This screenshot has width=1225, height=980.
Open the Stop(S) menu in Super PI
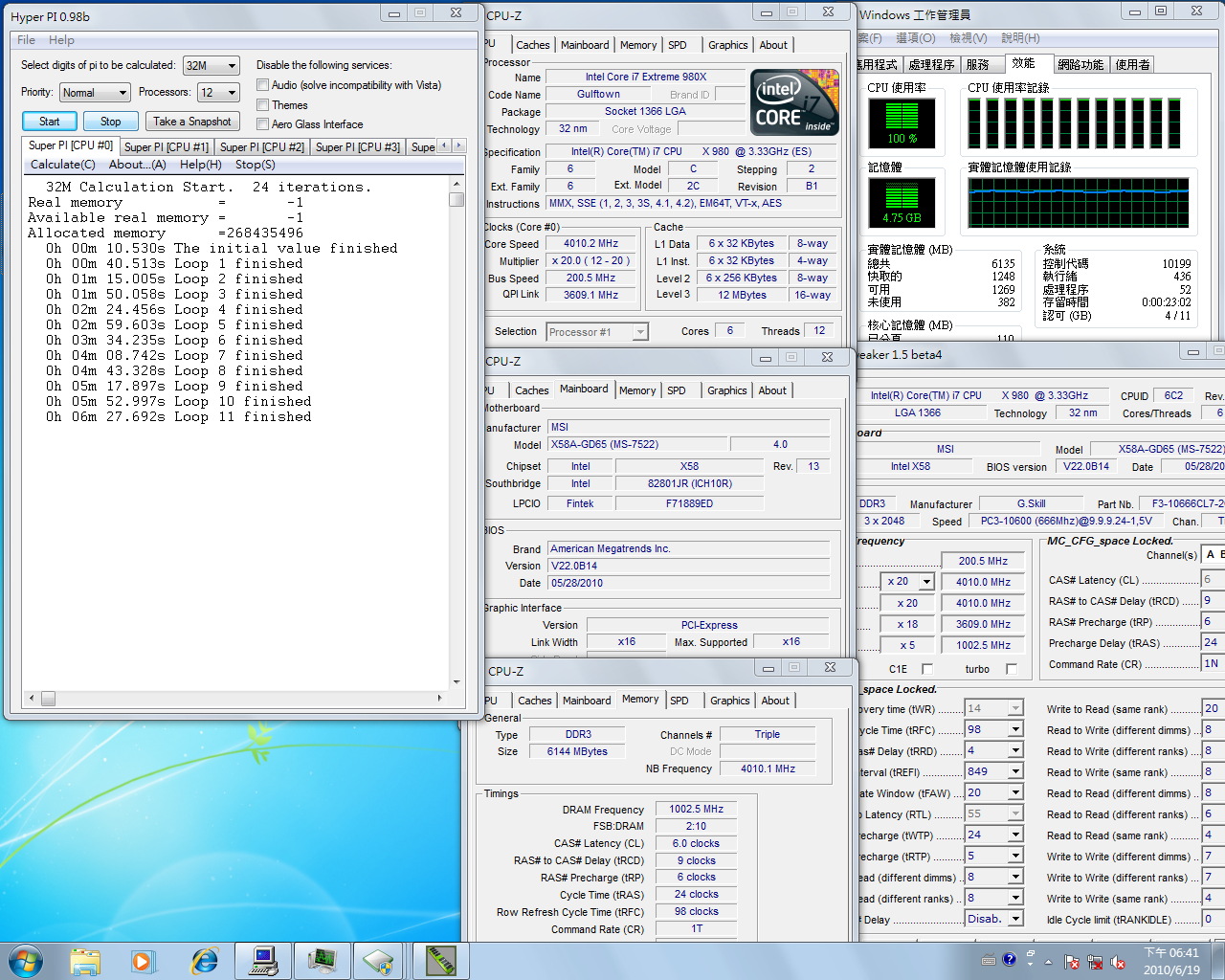coord(256,165)
